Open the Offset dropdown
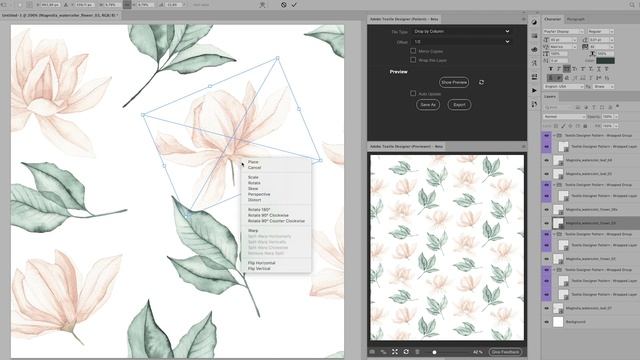640x360 pixels. click(x=461, y=42)
